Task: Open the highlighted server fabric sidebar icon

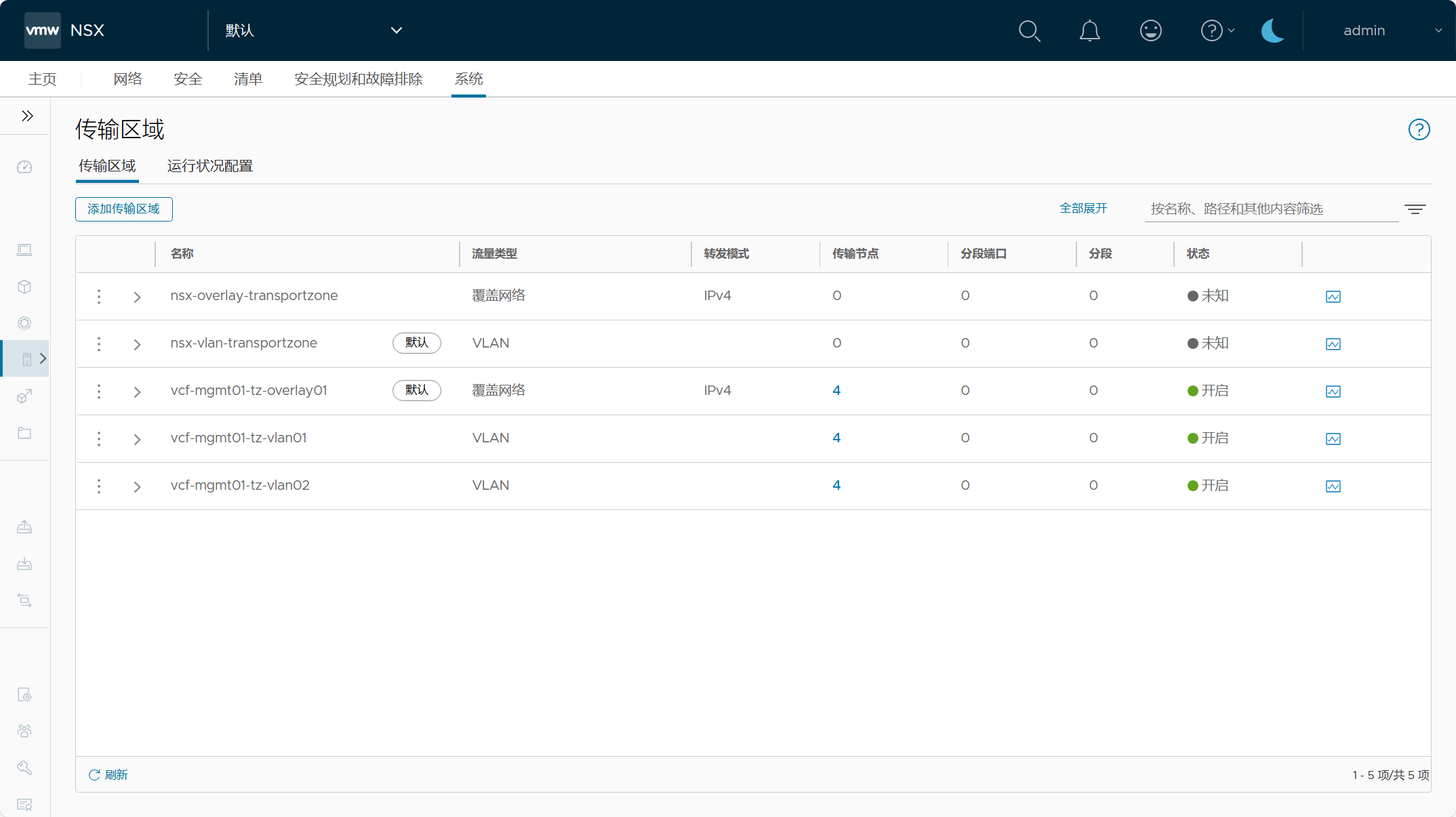Action: [x=27, y=359]
